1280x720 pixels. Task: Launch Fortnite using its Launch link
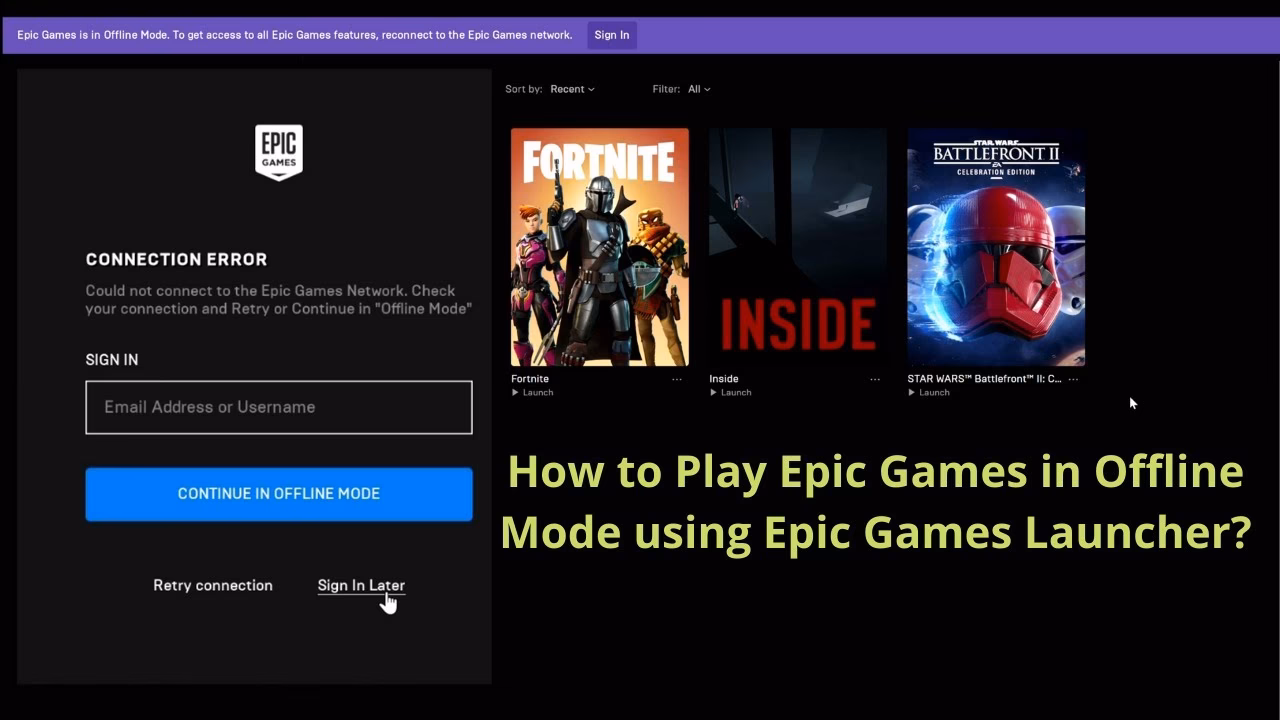(533, 393)
